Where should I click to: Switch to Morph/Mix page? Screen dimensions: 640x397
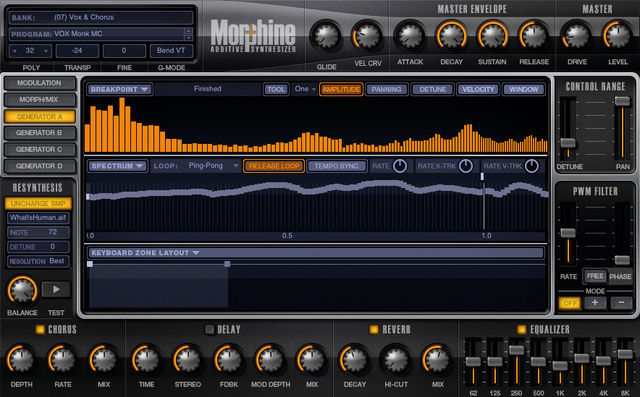(x=40, y=100)
